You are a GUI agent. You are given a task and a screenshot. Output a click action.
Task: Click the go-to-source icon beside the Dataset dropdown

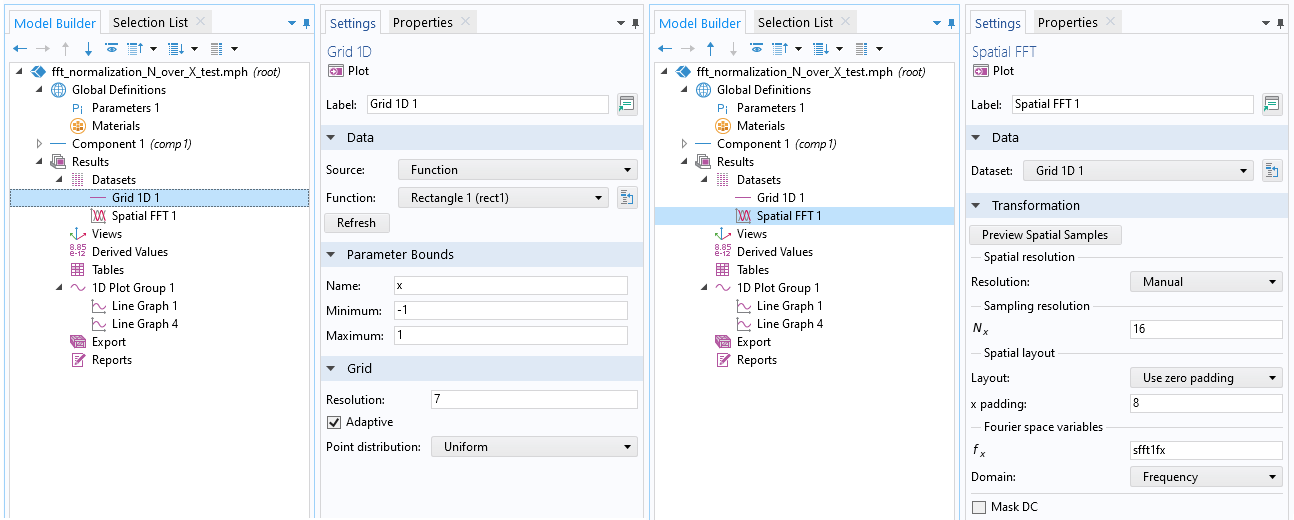(x=1272, y=171)
